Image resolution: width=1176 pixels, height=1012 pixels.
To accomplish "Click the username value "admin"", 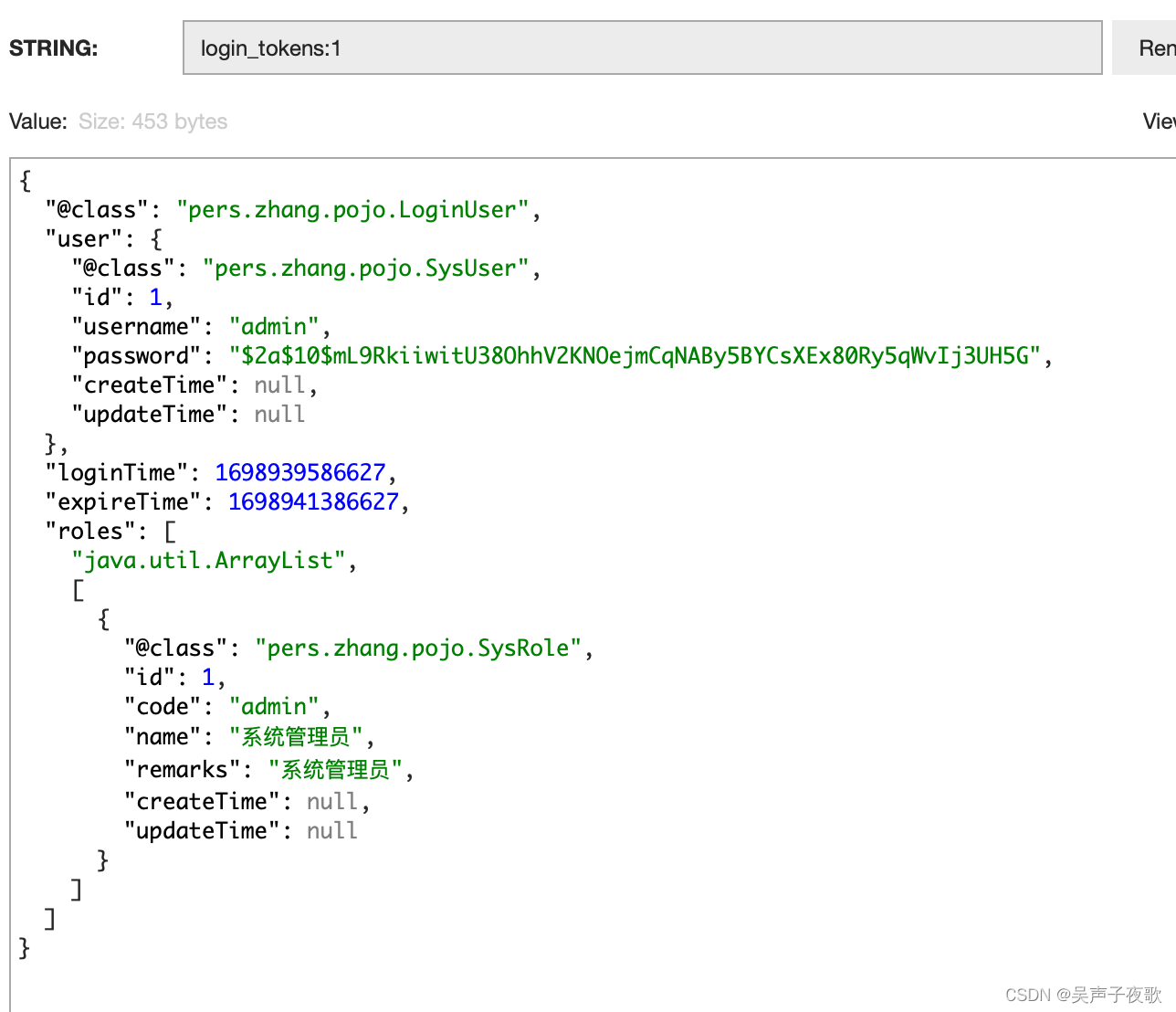I will coord(274,327).
